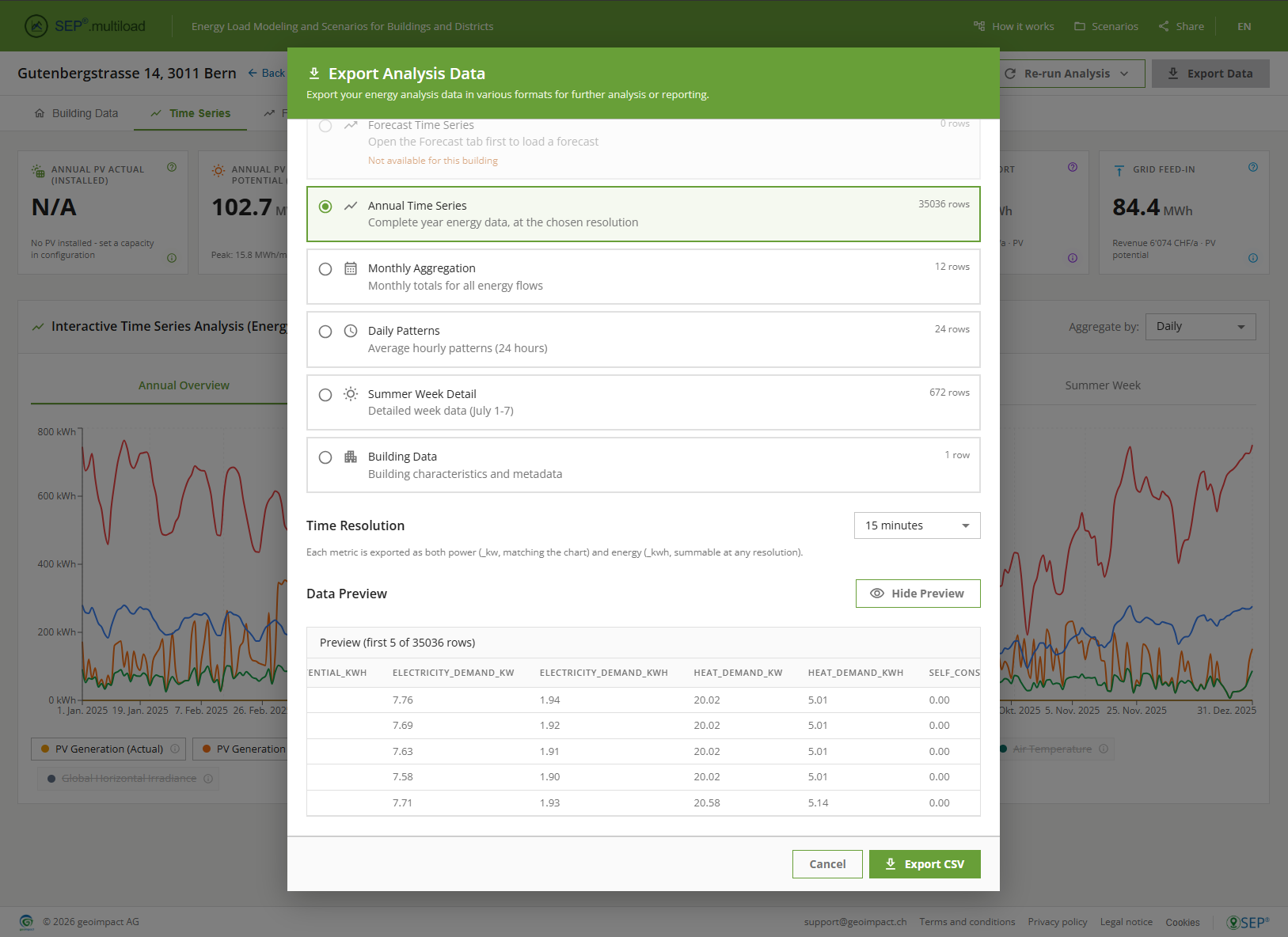
Task: Click info icon on Grid Feed-in card
Action: coord(1253,258)
